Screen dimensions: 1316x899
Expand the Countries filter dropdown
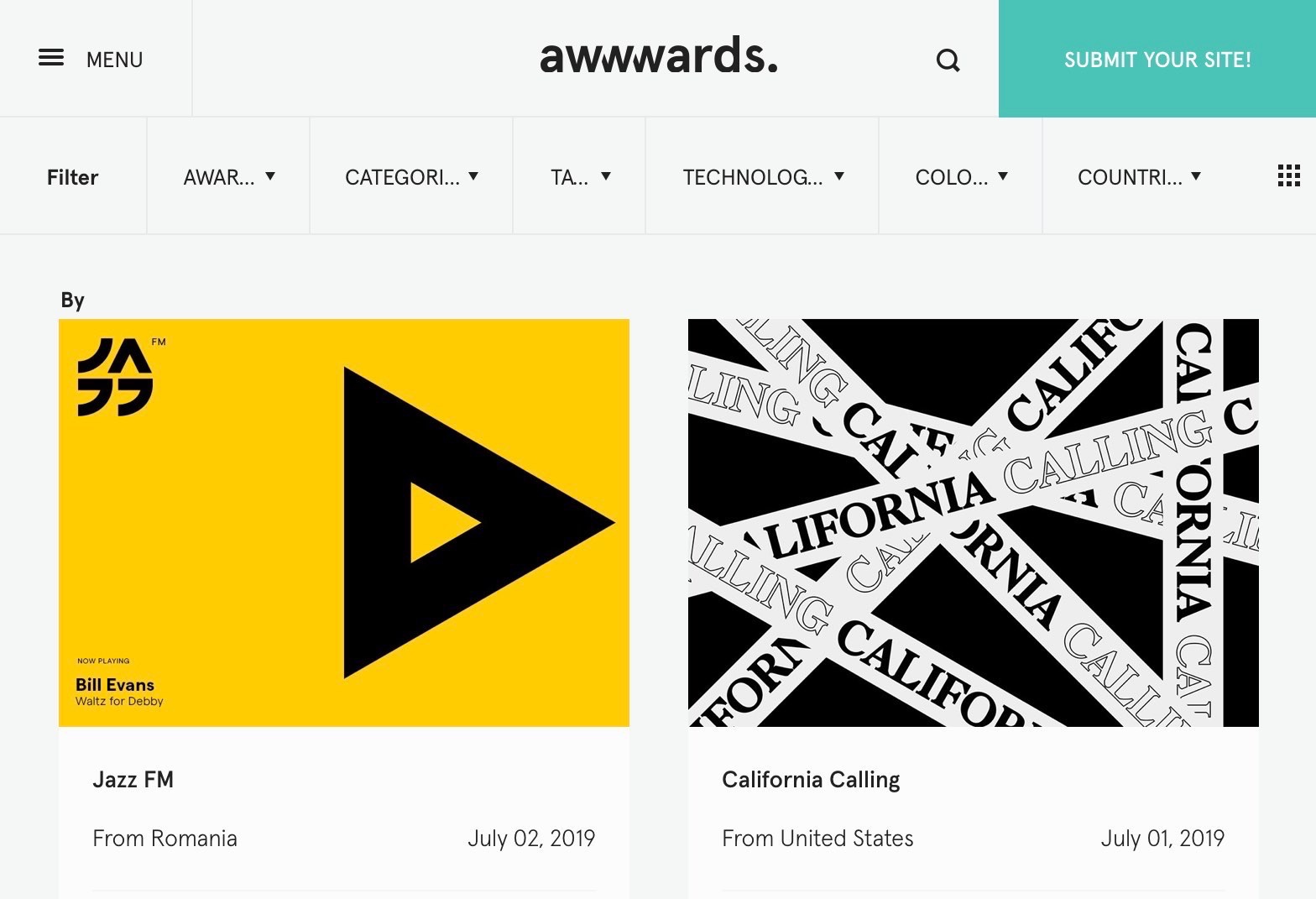pyautogui.click(x=1138, y=176)
